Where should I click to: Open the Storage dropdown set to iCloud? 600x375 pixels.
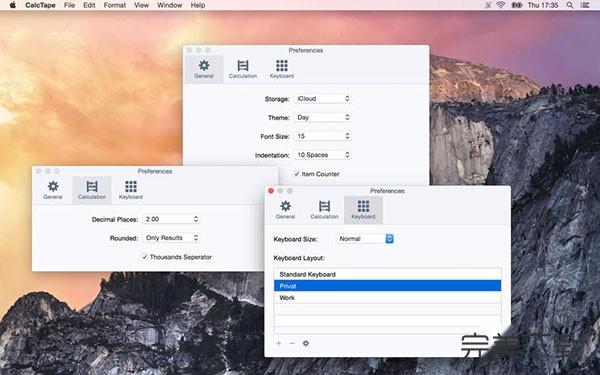[323, 99]
